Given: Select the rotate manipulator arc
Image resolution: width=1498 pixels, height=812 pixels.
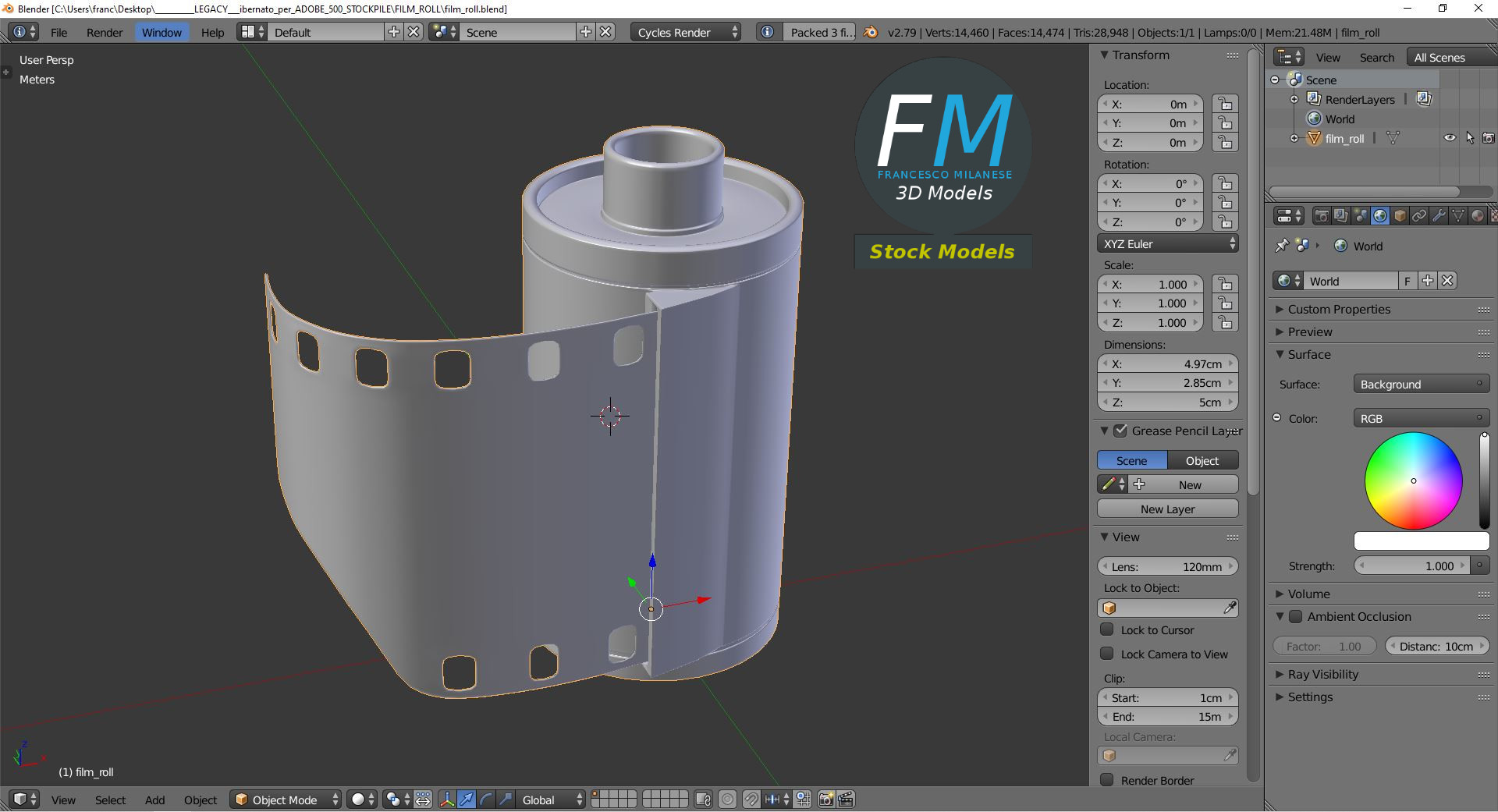Looking at the screenshot, I should (486, 800).
